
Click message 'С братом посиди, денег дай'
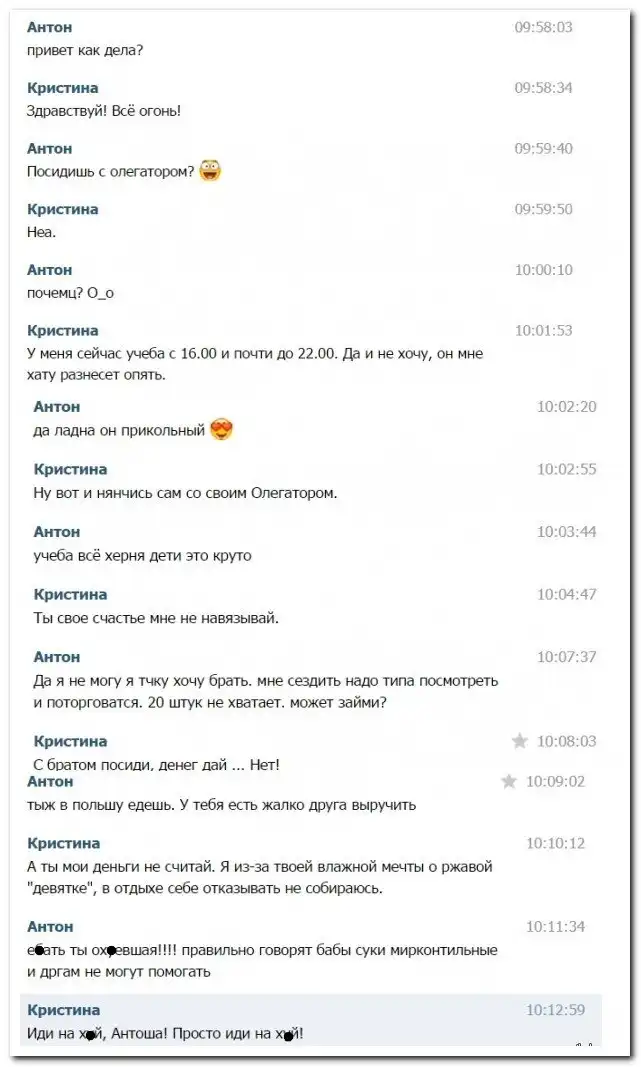157,765
